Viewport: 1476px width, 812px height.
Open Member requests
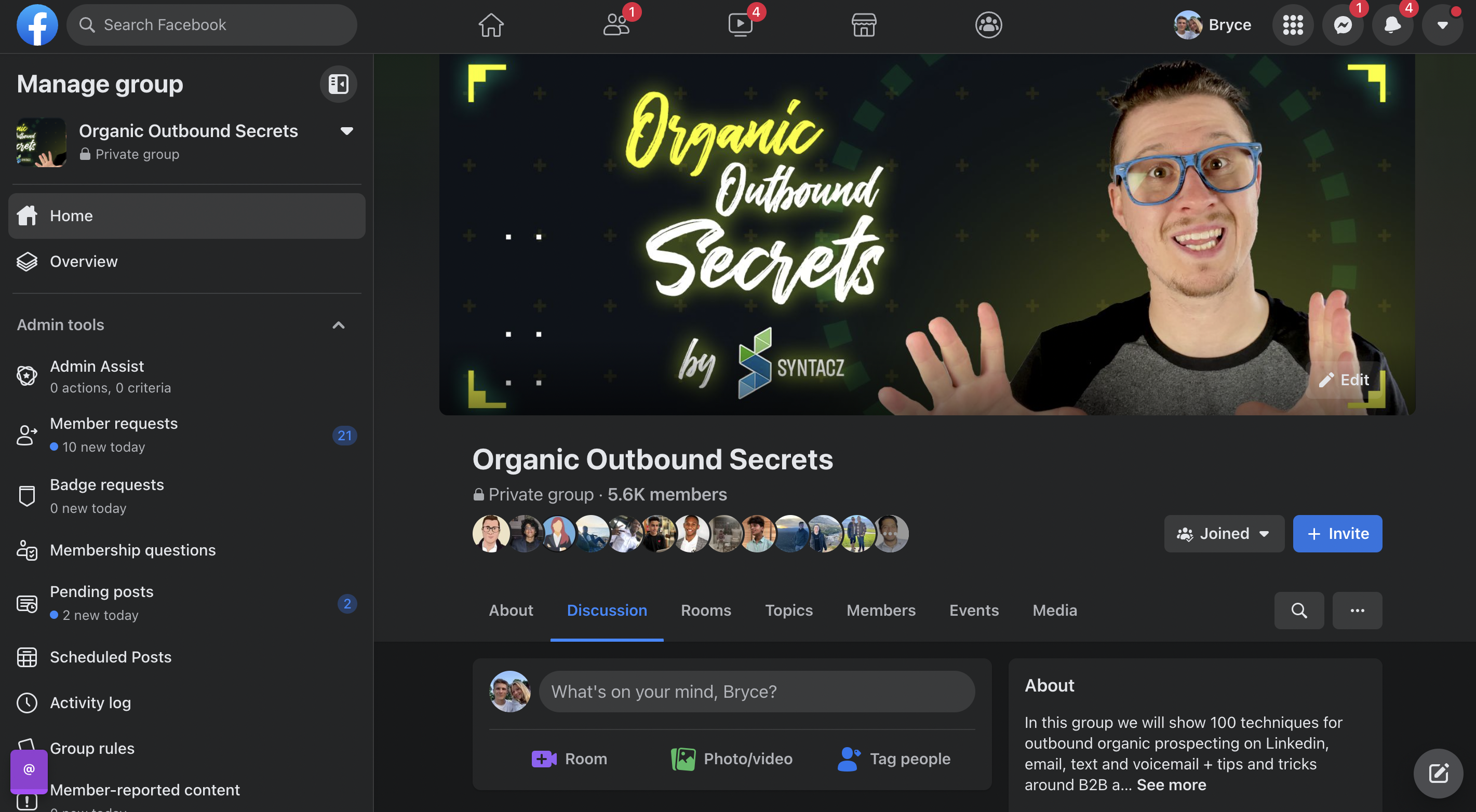coord(187,435)
